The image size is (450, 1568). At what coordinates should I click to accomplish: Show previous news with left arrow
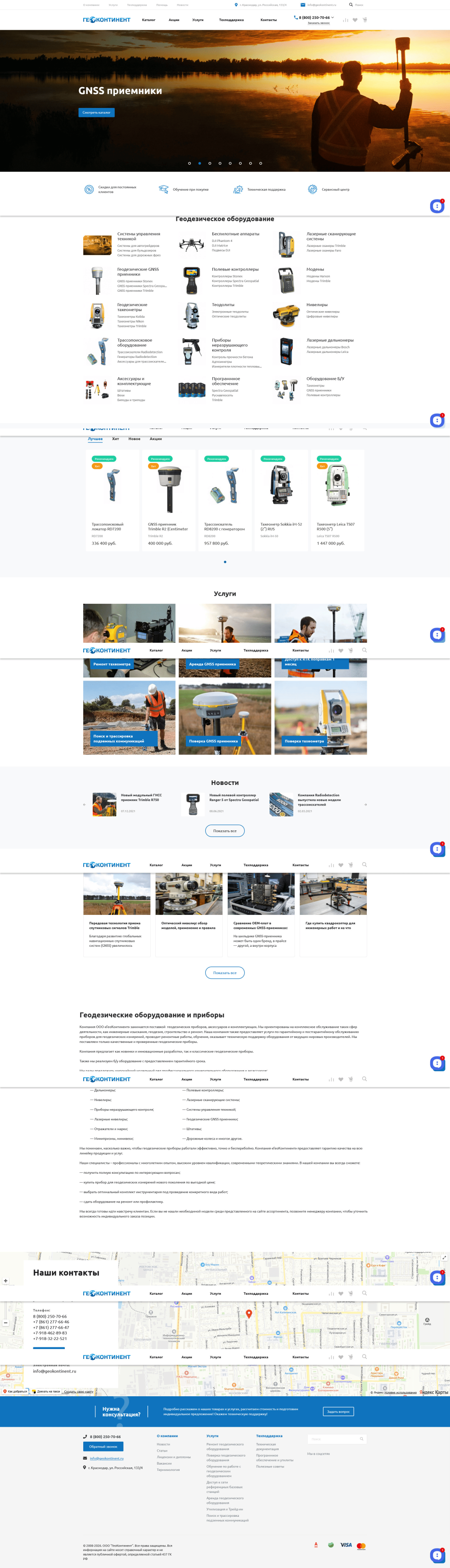pyautogui.click(x=85, y=805)
